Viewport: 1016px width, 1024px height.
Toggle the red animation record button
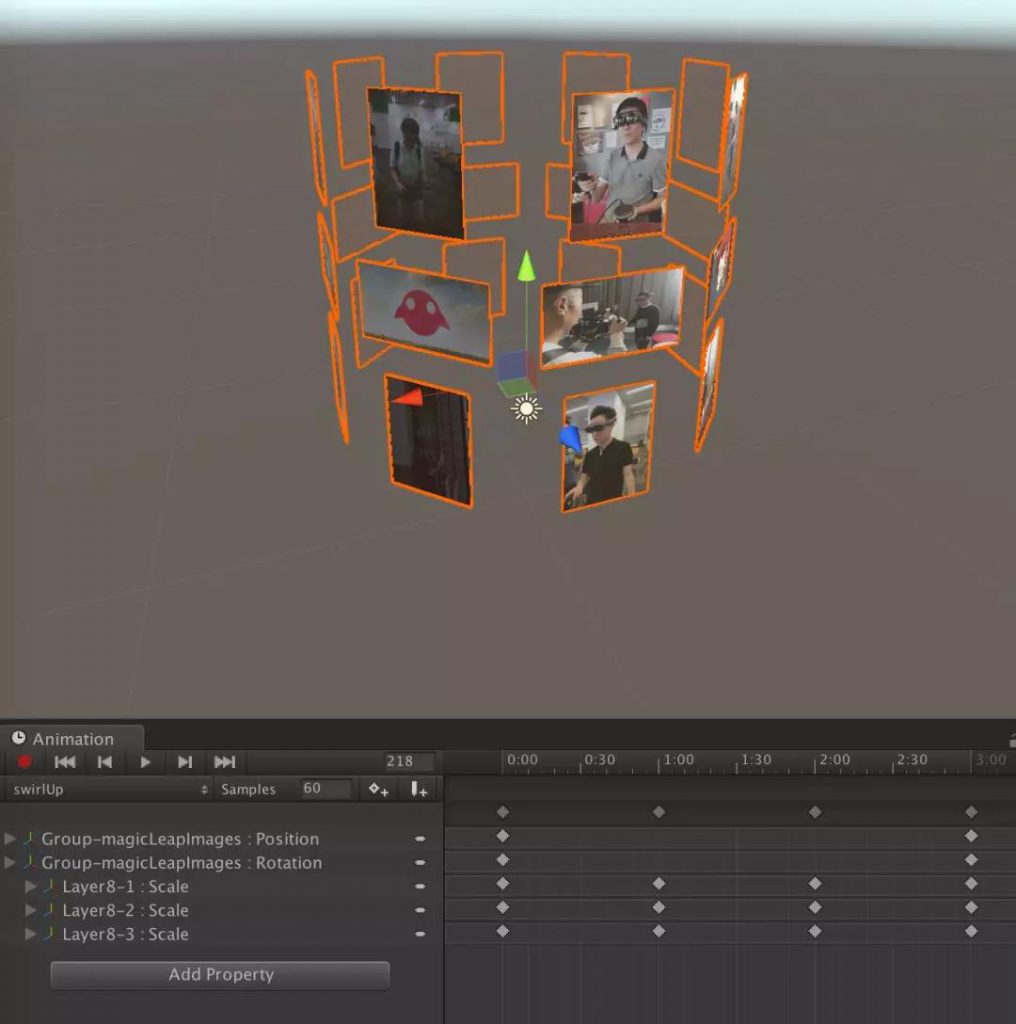coord(25,761)
